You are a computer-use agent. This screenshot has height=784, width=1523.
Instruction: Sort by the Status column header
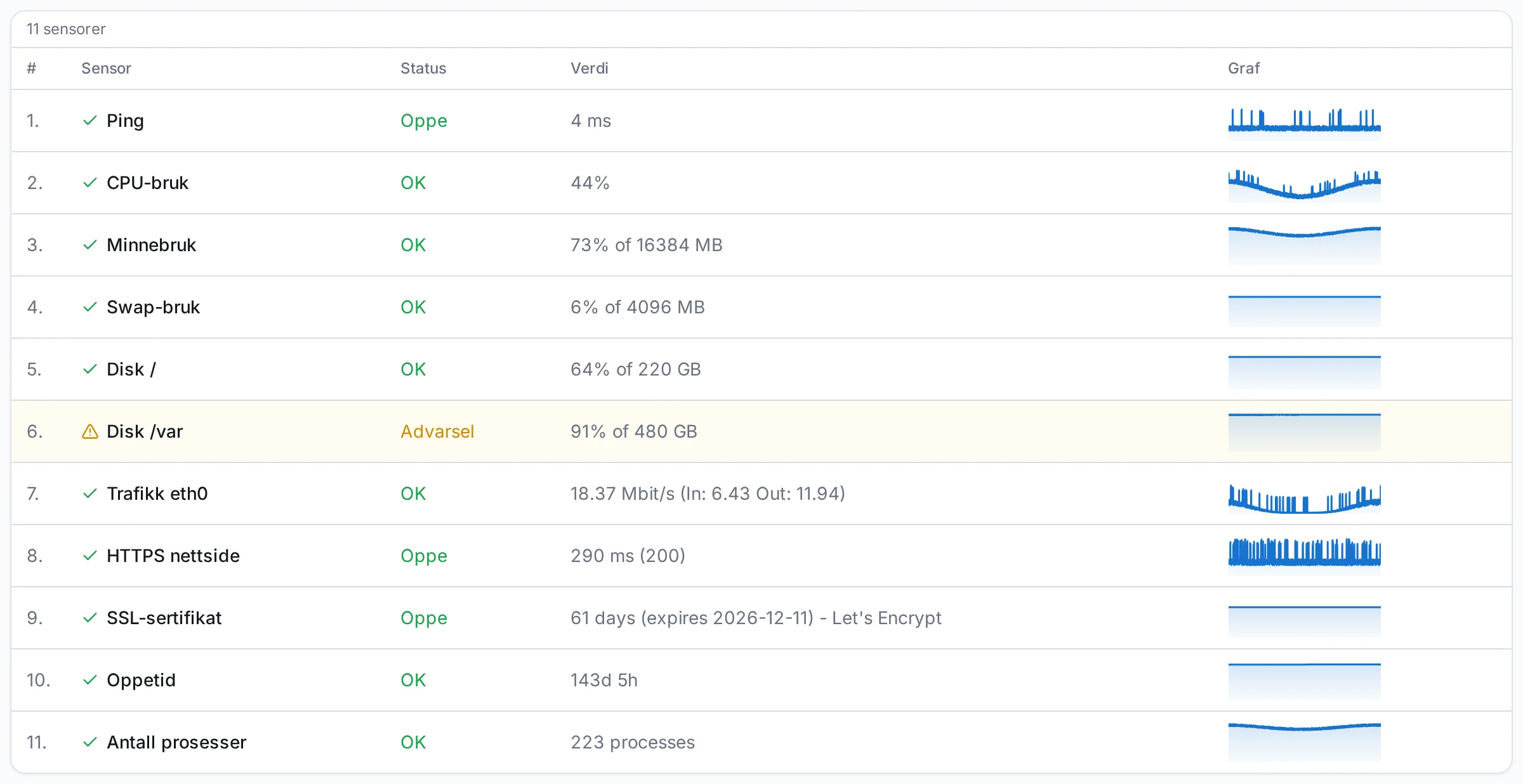[x=423, y=69]
